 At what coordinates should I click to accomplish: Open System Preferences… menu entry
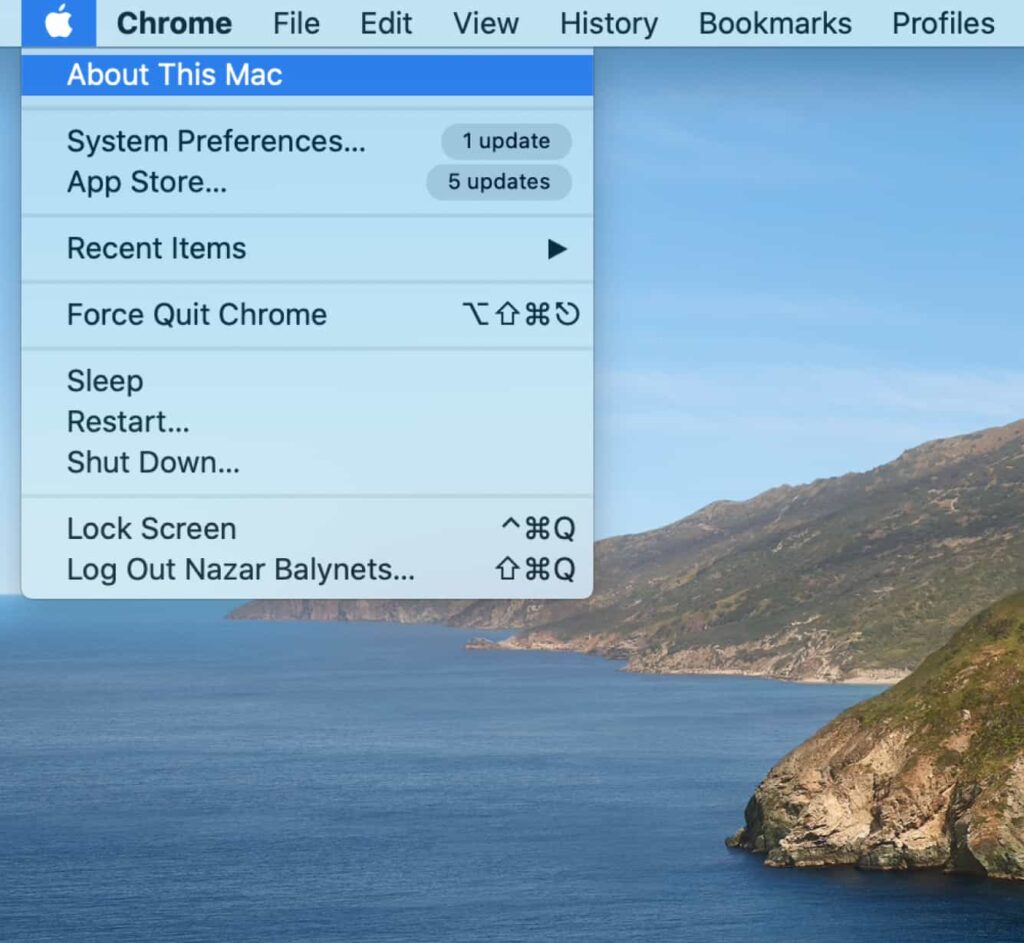click(307, 141)
